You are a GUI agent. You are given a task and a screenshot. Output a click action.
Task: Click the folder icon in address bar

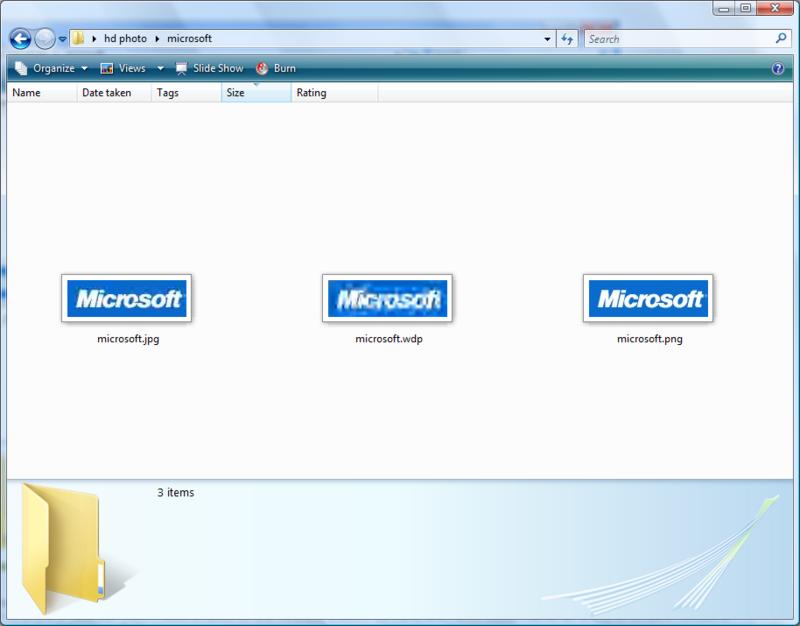(x=78, y=39)
